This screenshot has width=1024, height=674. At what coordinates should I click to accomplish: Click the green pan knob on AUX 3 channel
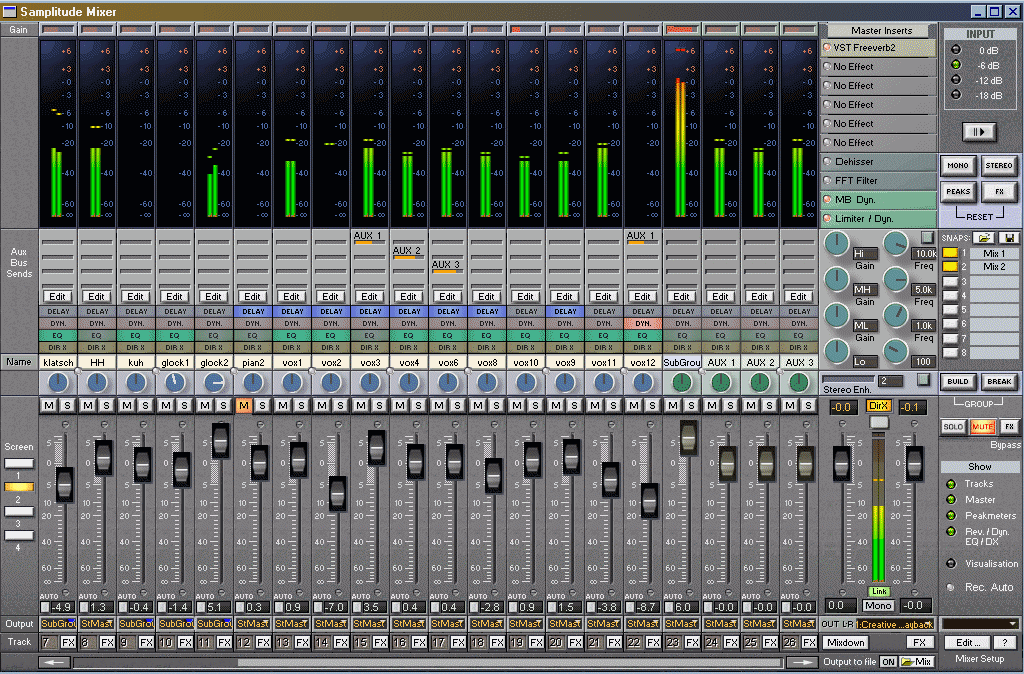click(x=799, y=382)
